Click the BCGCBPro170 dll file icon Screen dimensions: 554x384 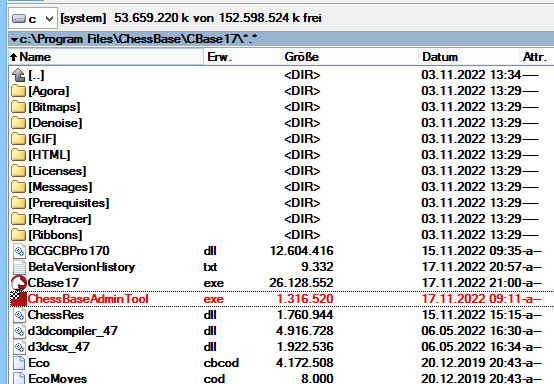pyautogui.click(x=19, y=251)
